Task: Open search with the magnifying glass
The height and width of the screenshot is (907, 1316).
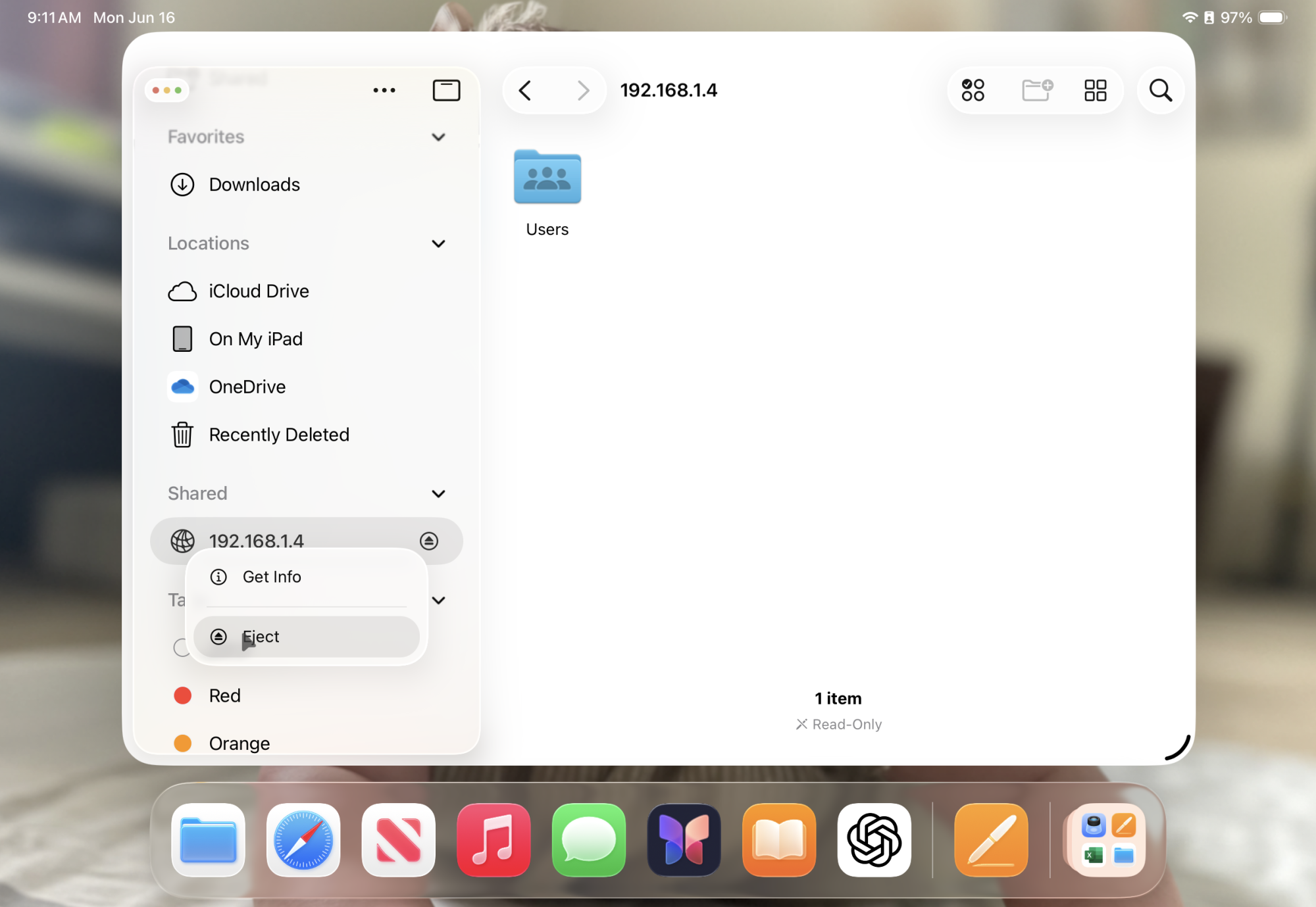Action: tap(1160, 90)
